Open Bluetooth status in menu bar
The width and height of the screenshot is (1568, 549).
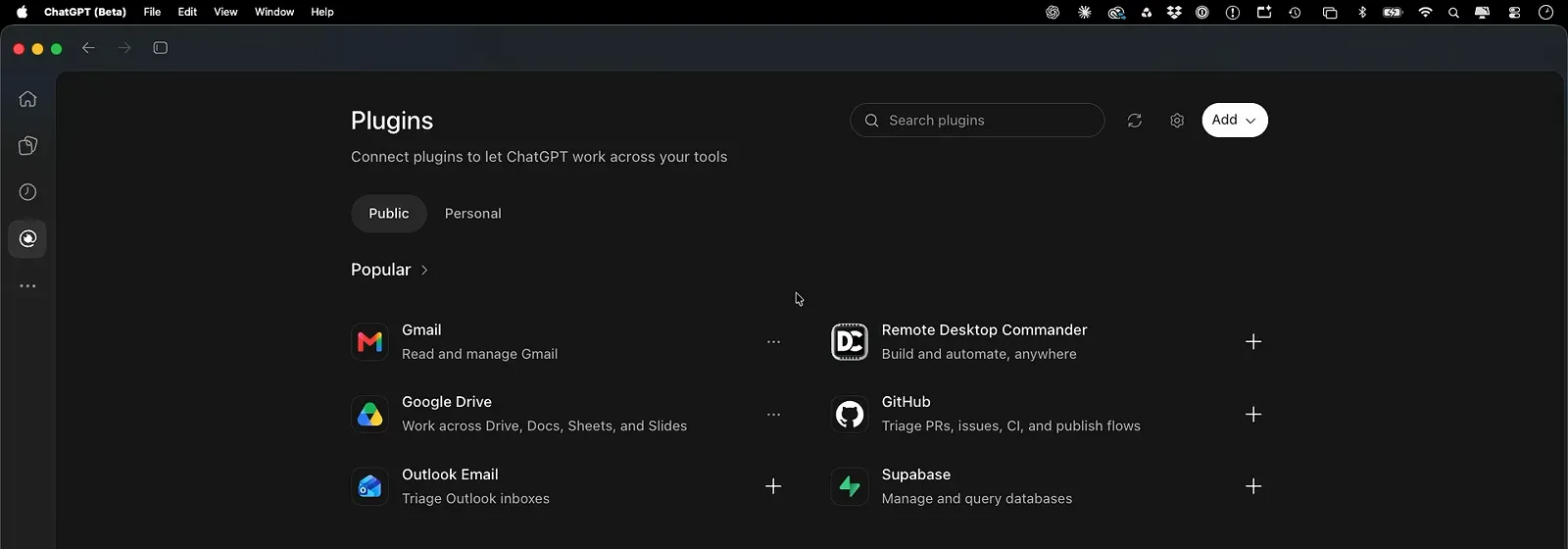pyautogui.click(x=1361, y=13)
